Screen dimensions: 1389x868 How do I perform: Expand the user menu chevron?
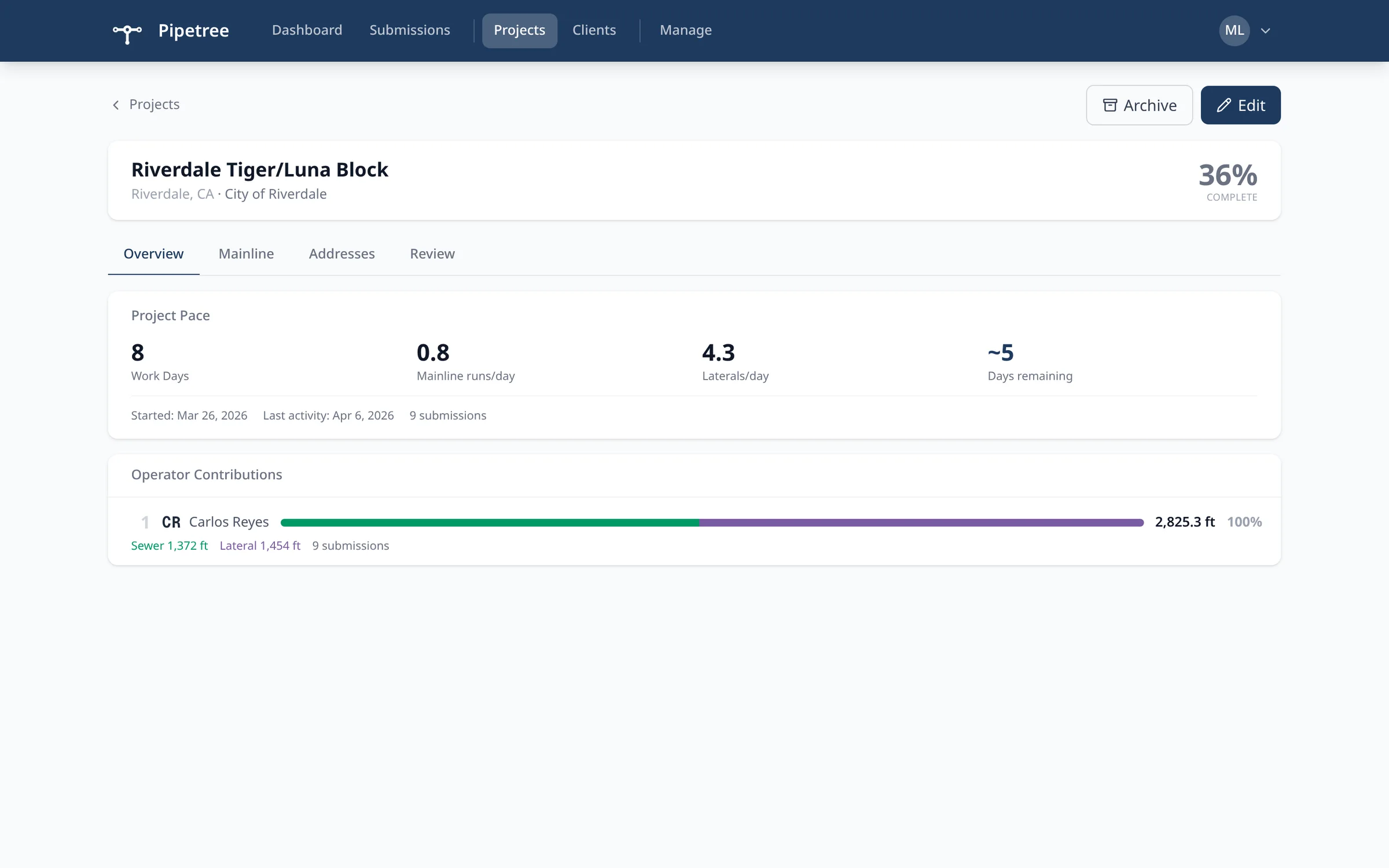[x=1265, y=31]
